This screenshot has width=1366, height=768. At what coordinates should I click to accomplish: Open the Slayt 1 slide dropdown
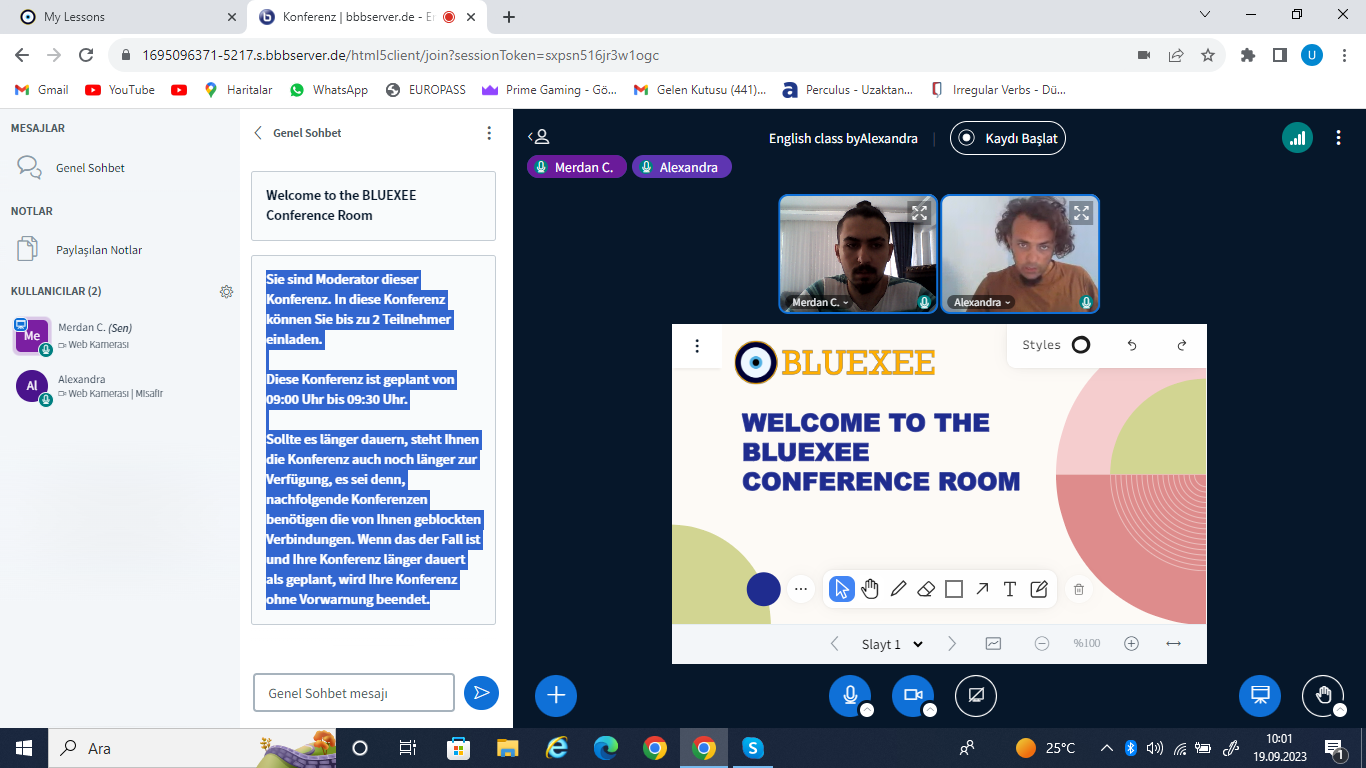tap(892, 644)
